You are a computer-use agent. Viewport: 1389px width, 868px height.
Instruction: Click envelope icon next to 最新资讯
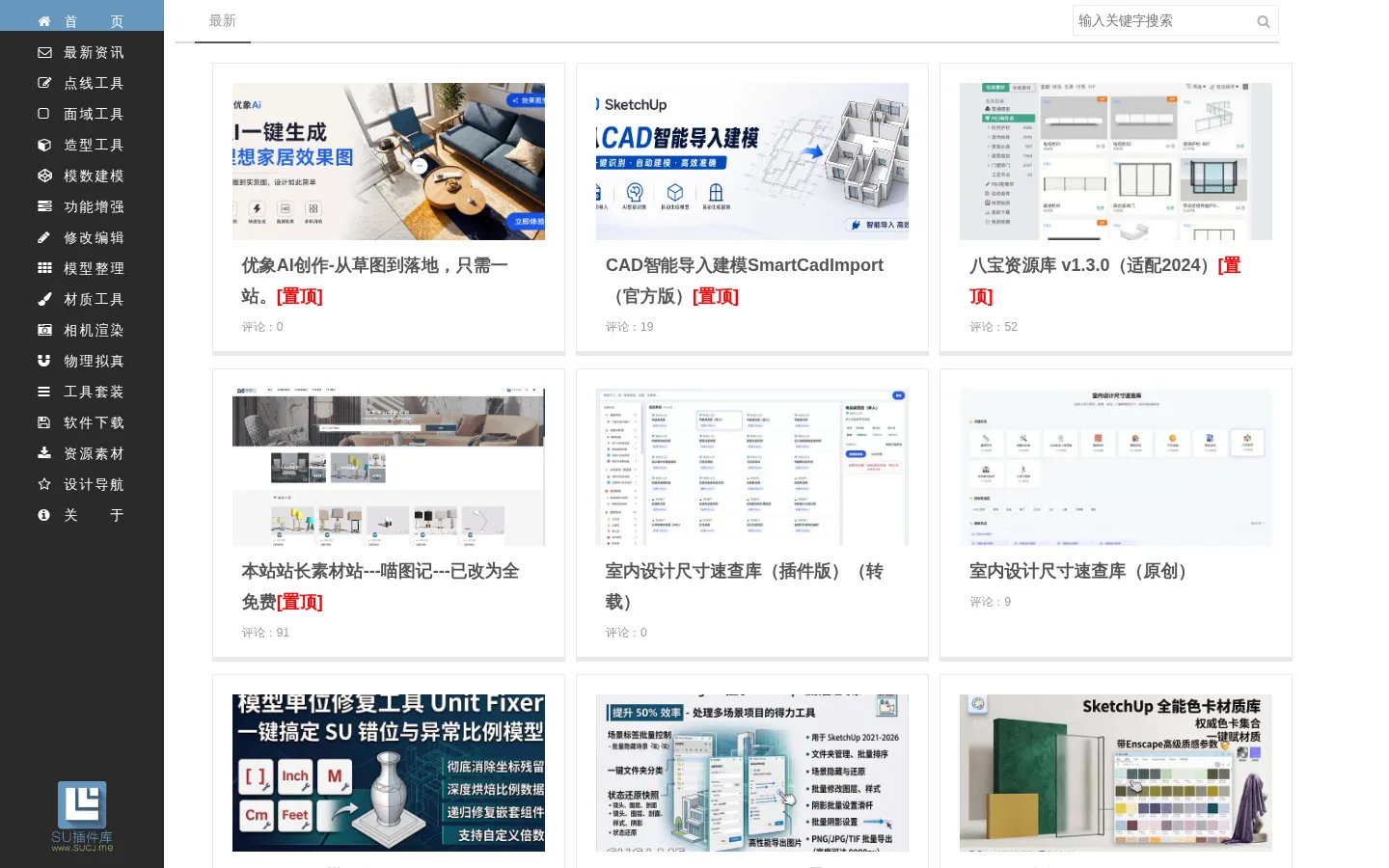click(x=44, y=52)
